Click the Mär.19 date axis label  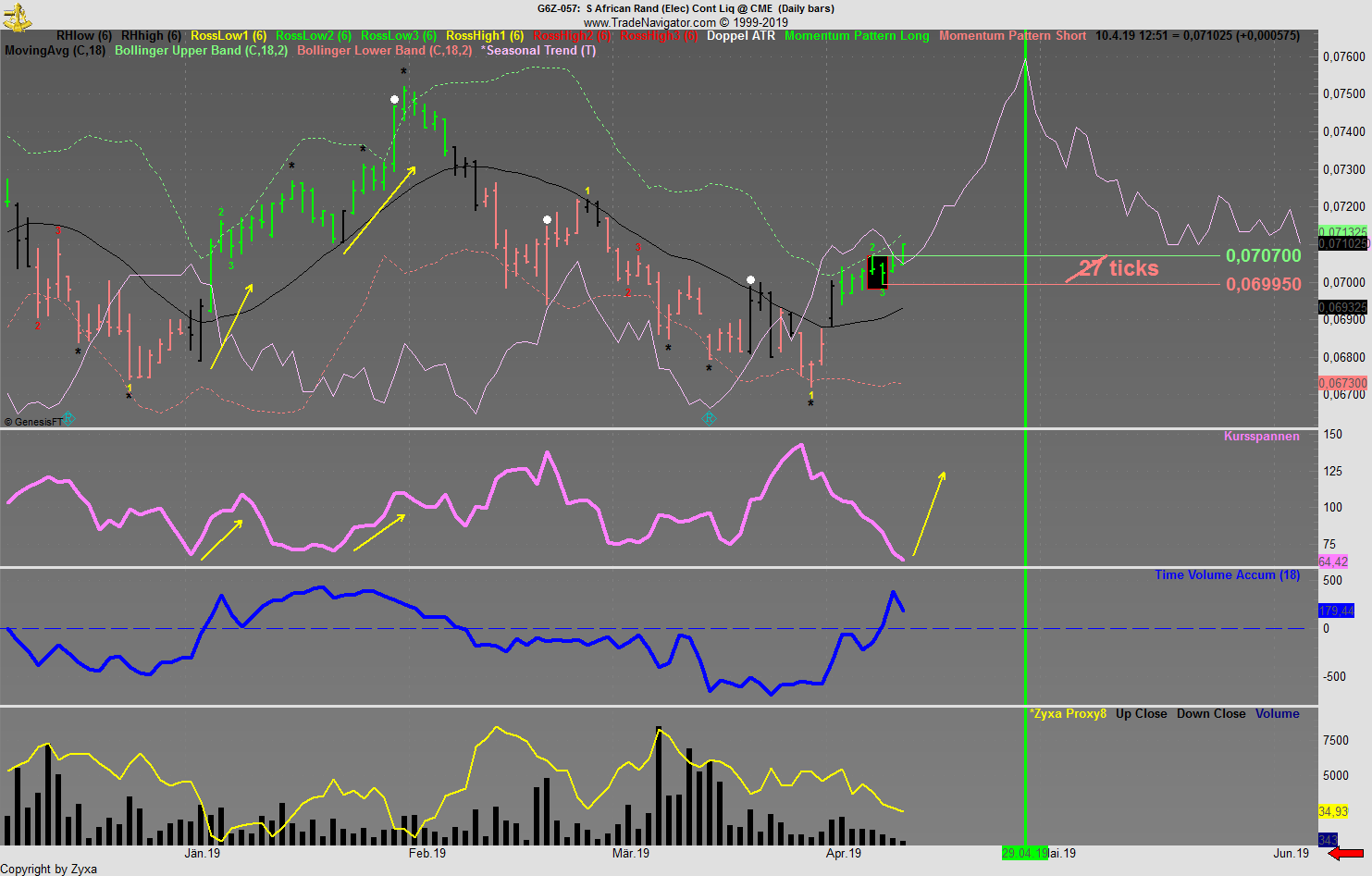point(631,854)
